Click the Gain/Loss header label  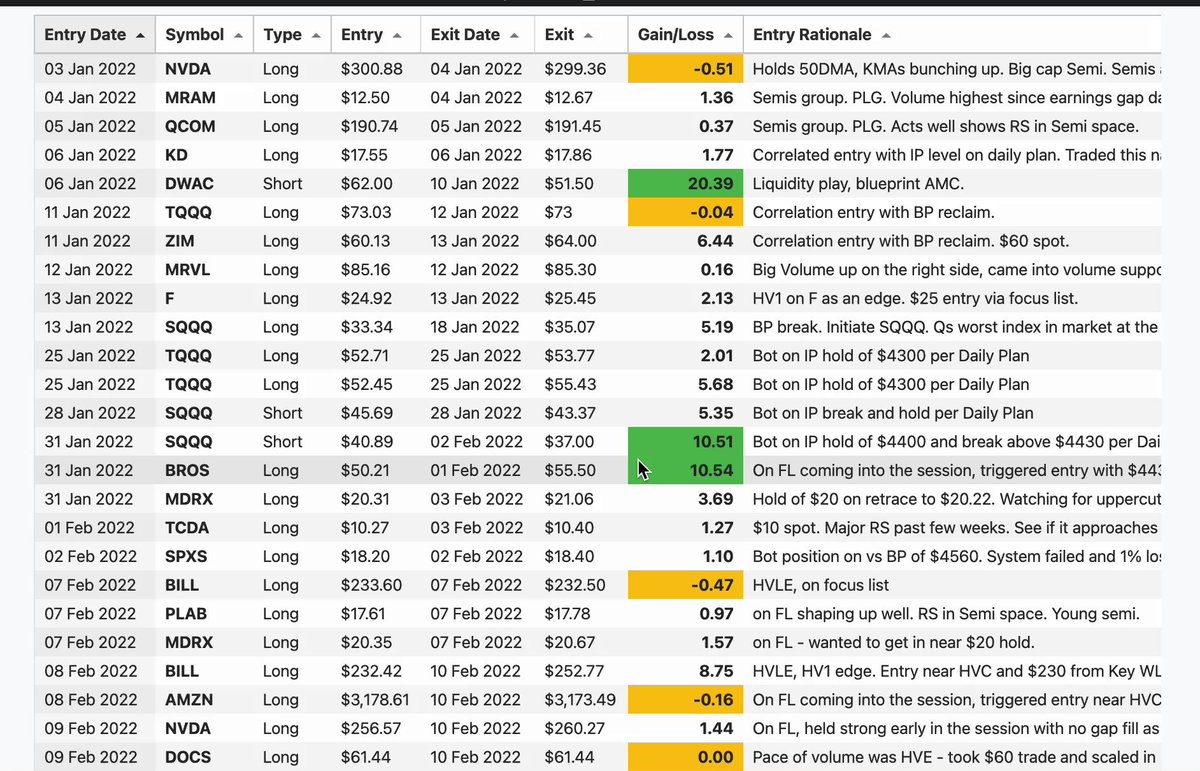click(x=676, y=35)
